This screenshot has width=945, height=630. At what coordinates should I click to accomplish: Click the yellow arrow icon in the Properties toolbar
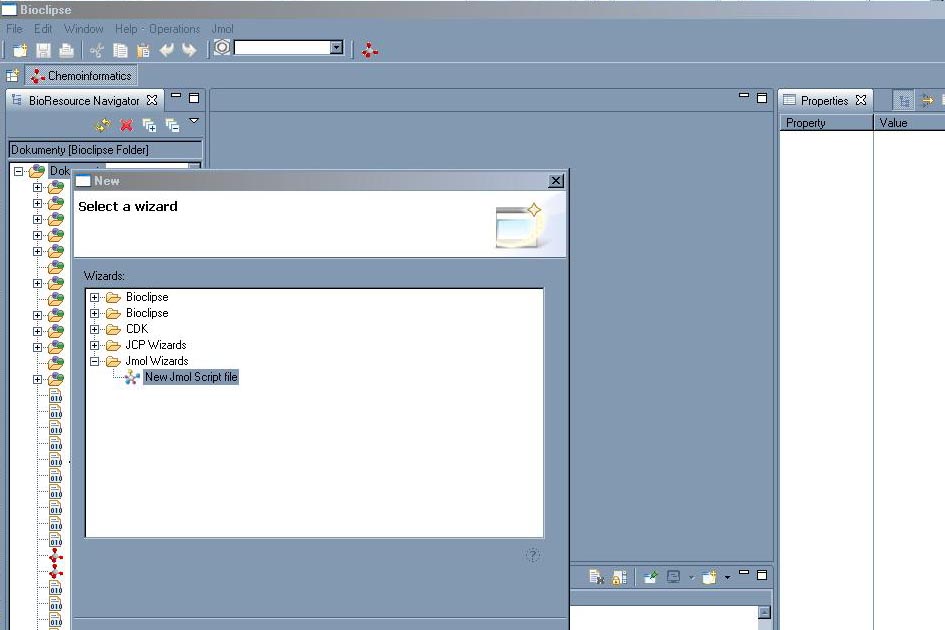pyautogui.click(x=927, y=101)
